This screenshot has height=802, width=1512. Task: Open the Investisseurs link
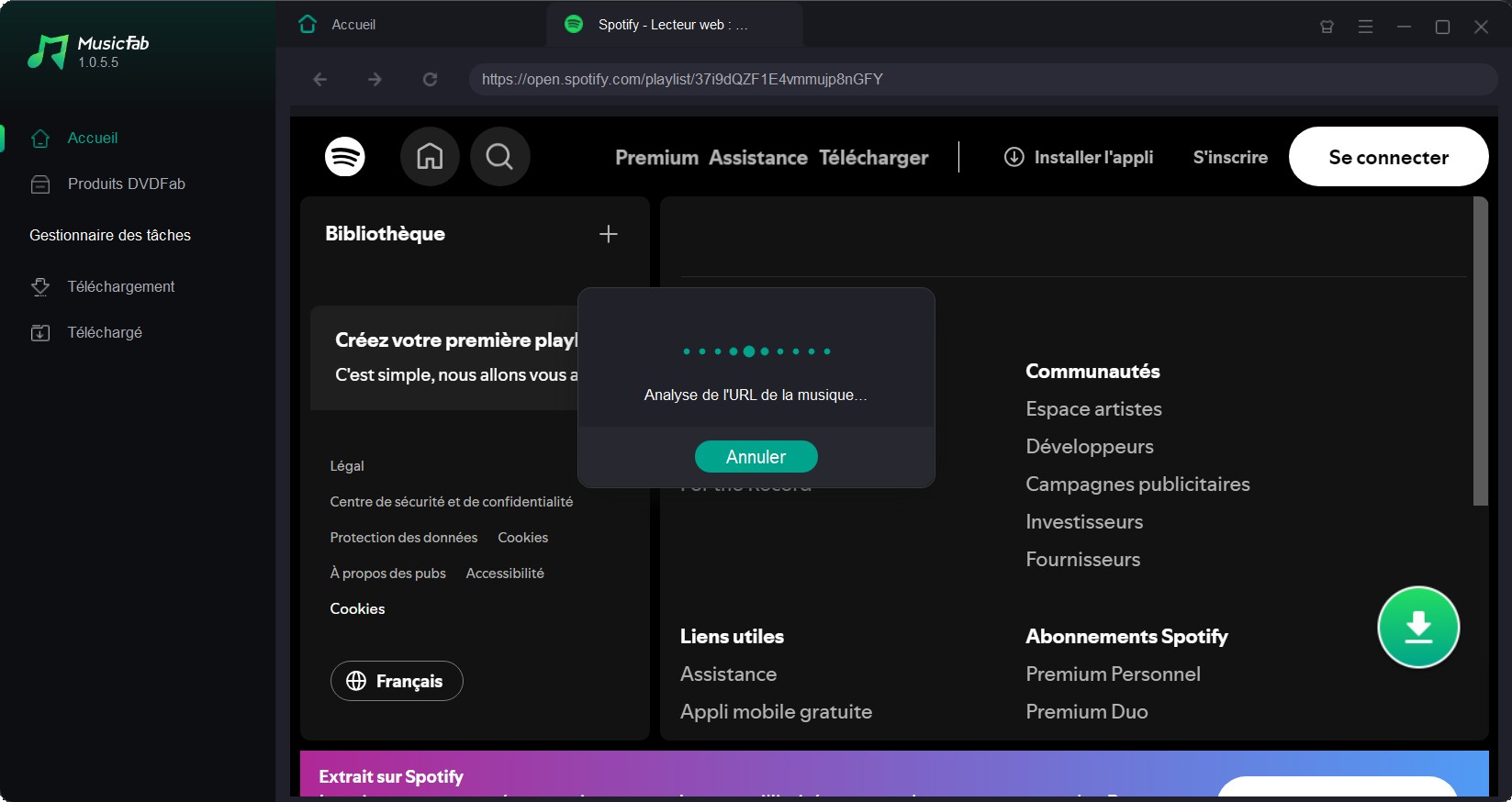(1084, 522)
